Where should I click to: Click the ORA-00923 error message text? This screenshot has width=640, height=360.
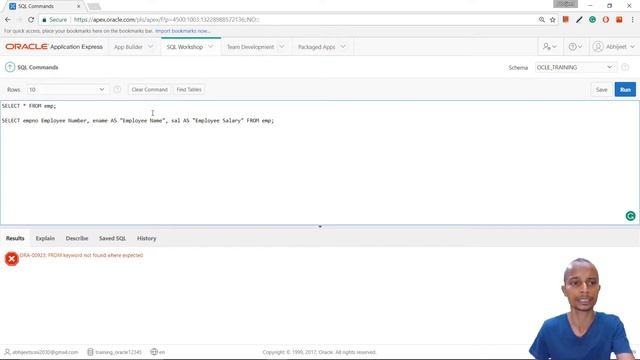tap(81, 255)
